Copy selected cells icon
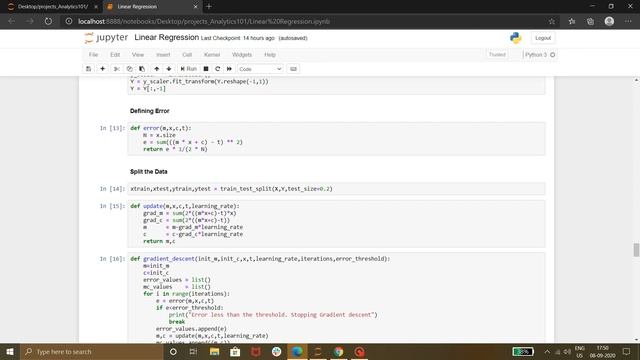 point(129,69)
